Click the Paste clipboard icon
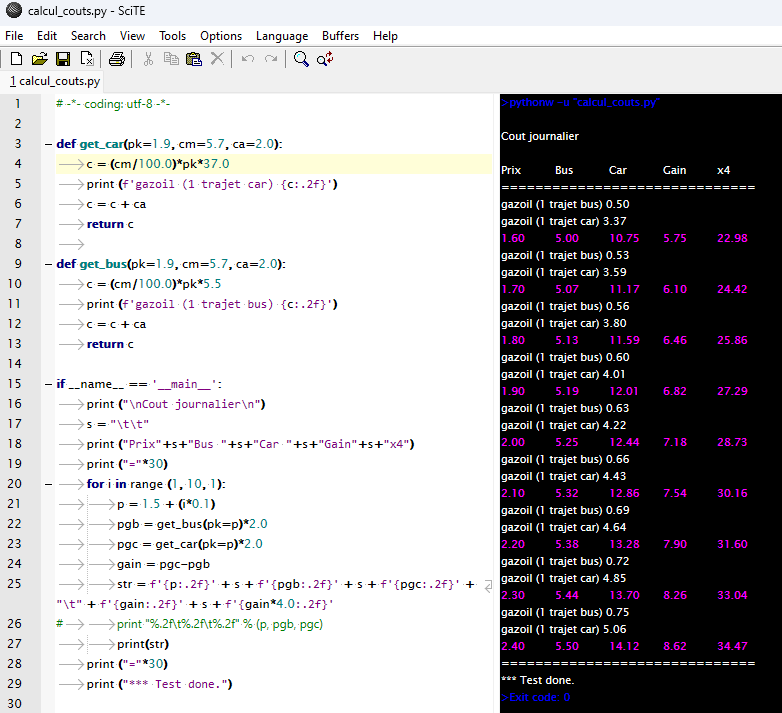The image size is (782, 713). [x=194, y=59]
